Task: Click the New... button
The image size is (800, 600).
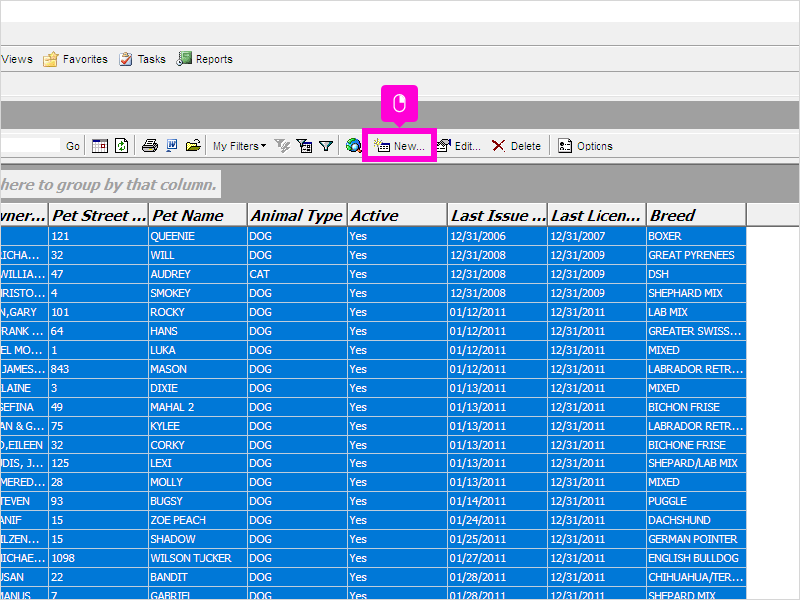Action: pyautogui.click(x=399, y=146)
